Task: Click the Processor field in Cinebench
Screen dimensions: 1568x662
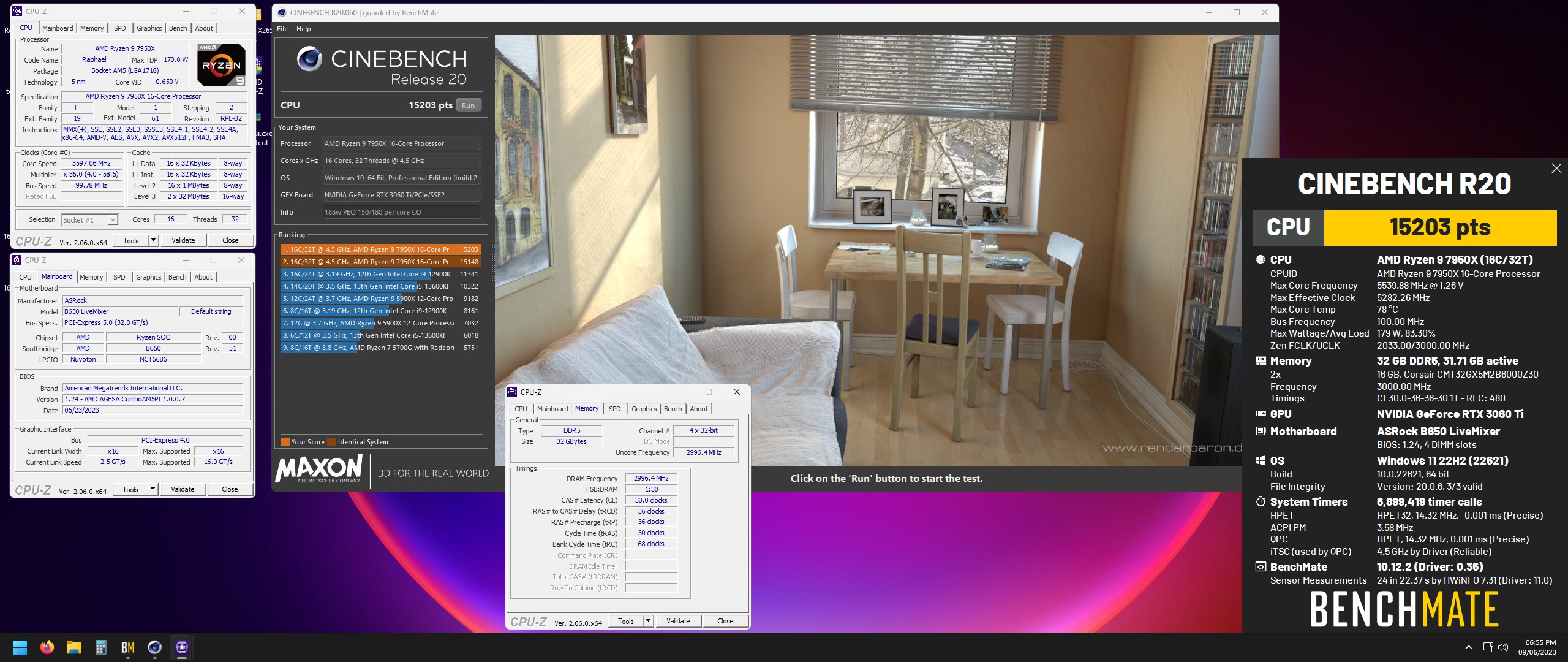Action: pos(401,143)
